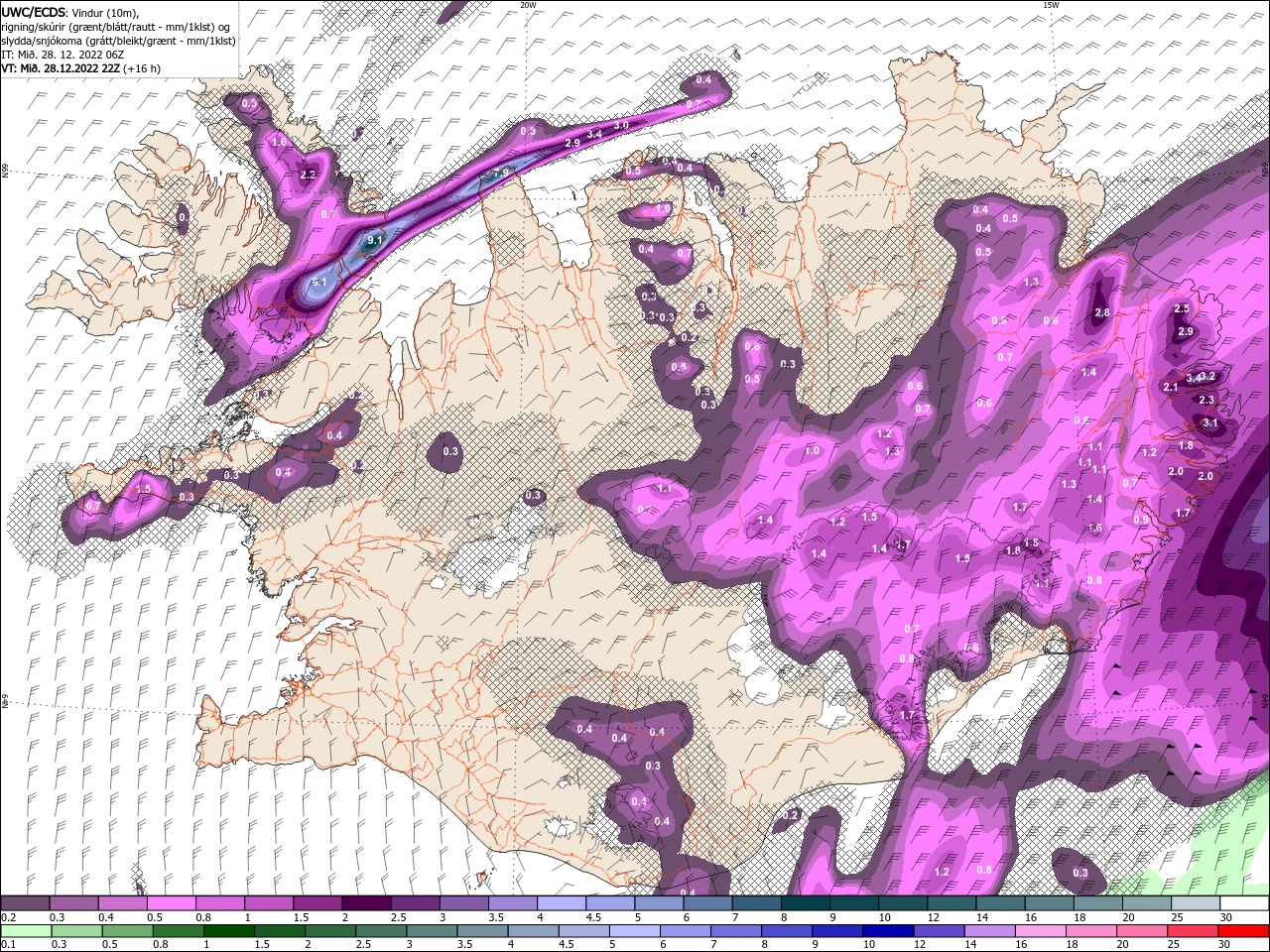Click the dark magenta swatch between 1.5 and 2

[318, 903]
